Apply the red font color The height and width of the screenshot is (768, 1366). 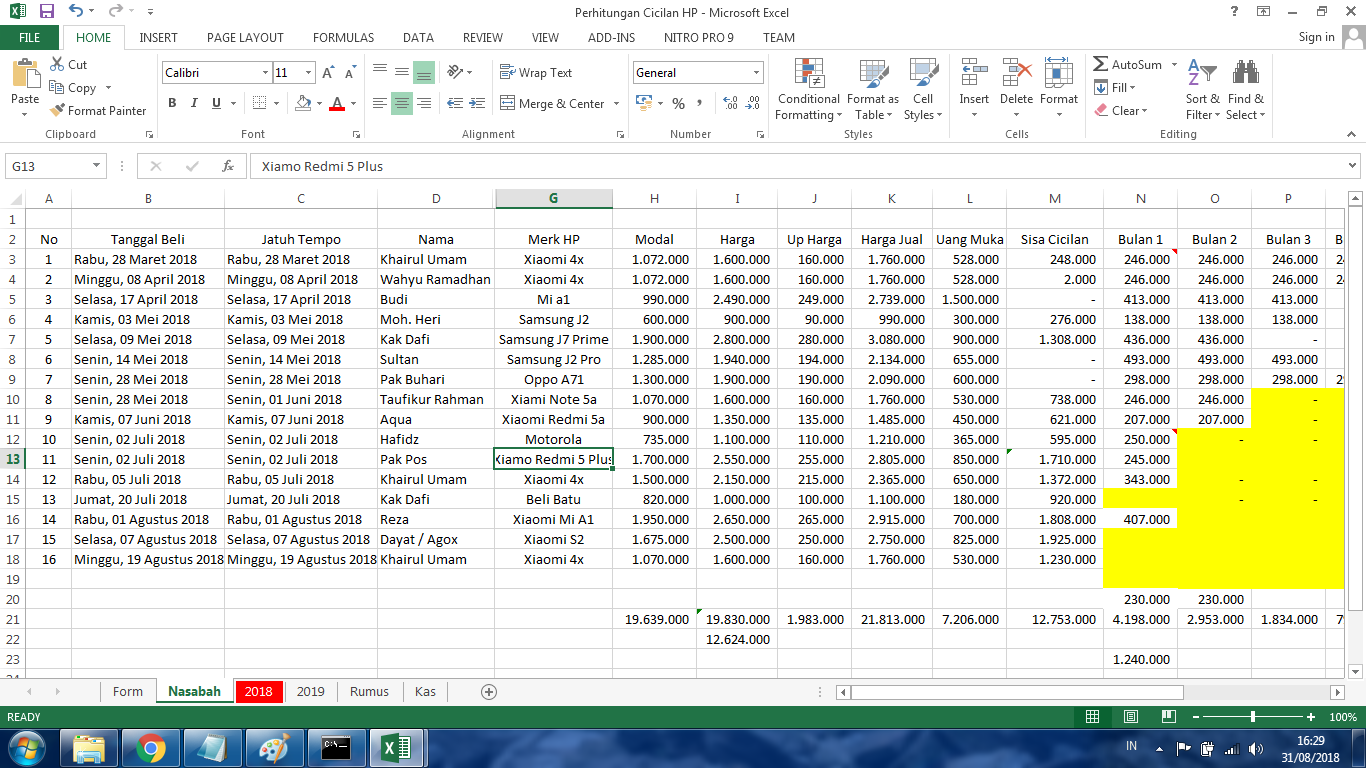337,103
